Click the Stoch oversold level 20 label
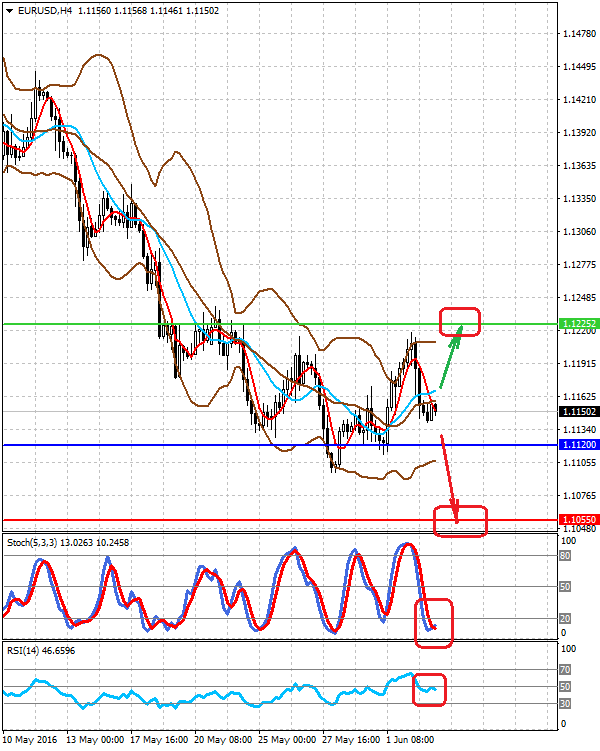This screenshot has height=751, width=600. [565, 619]
